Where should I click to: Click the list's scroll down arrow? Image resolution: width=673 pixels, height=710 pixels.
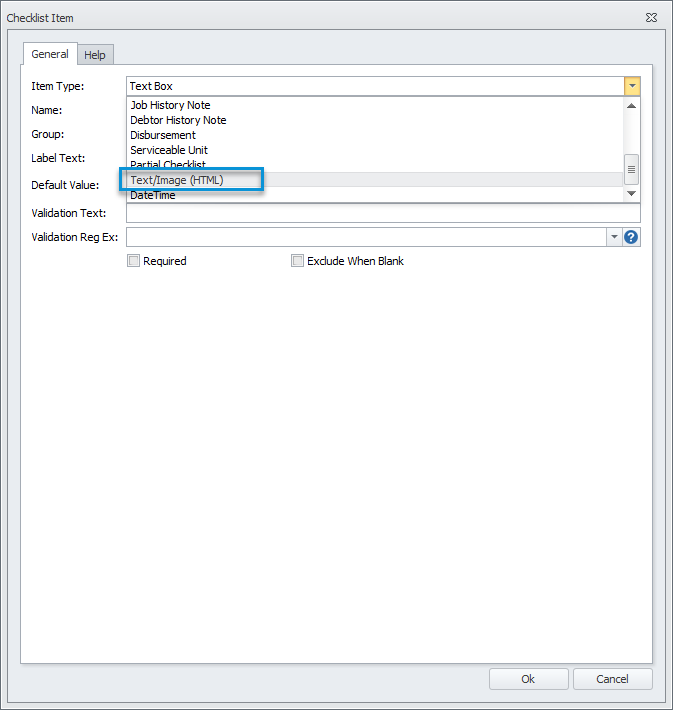[631, 193]
